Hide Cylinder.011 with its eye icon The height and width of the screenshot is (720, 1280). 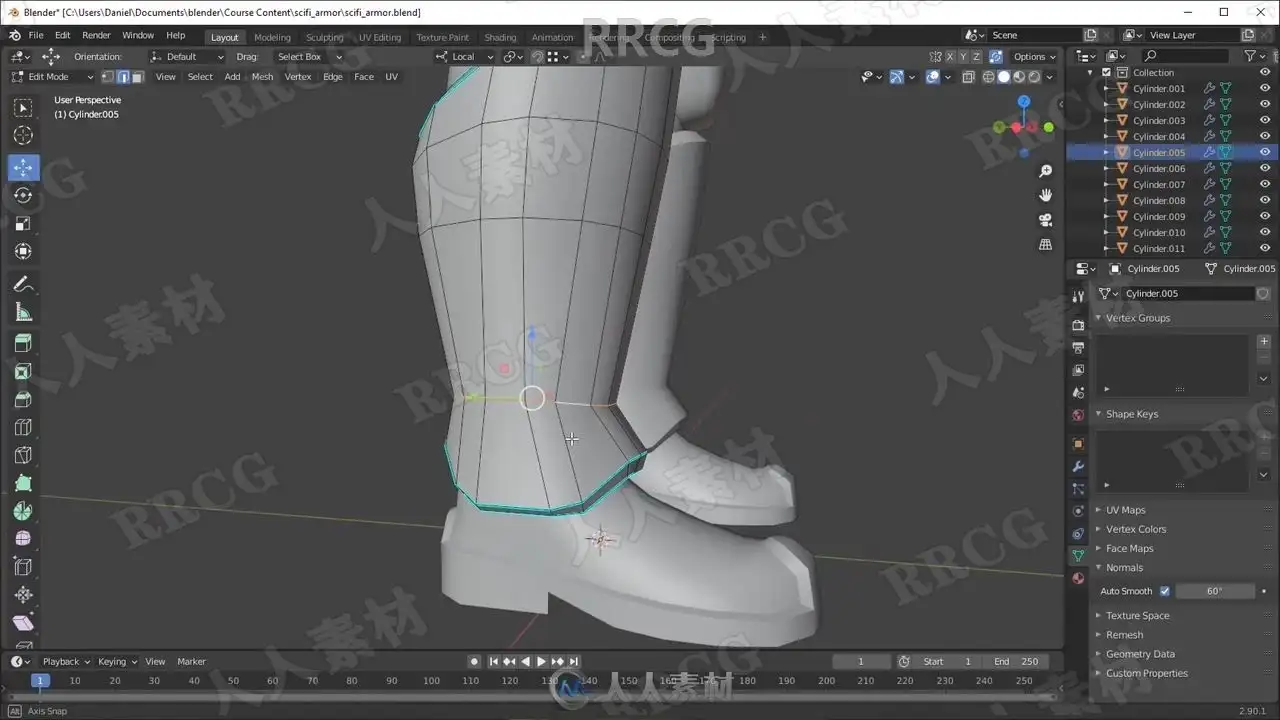point(1265,249)
